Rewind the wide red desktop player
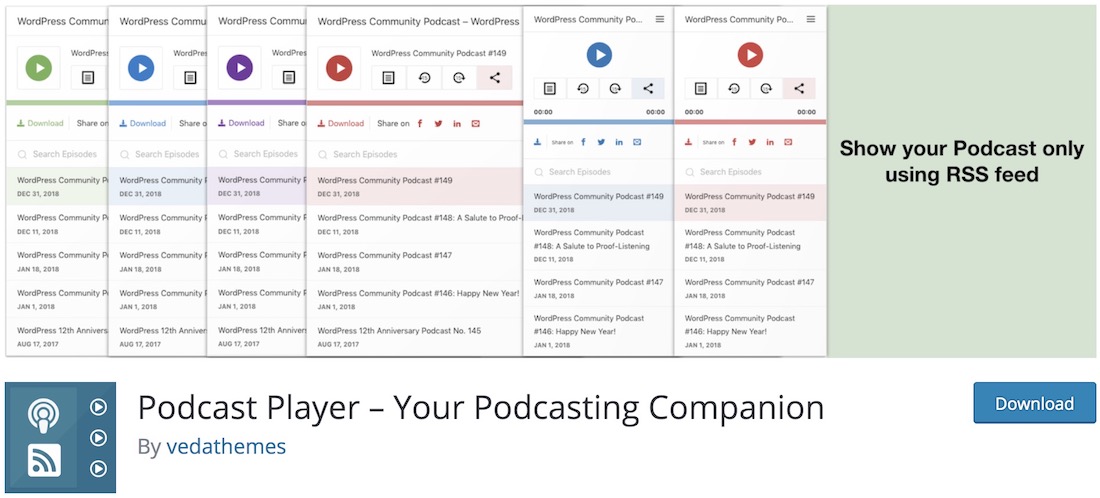 pos(424,78)
